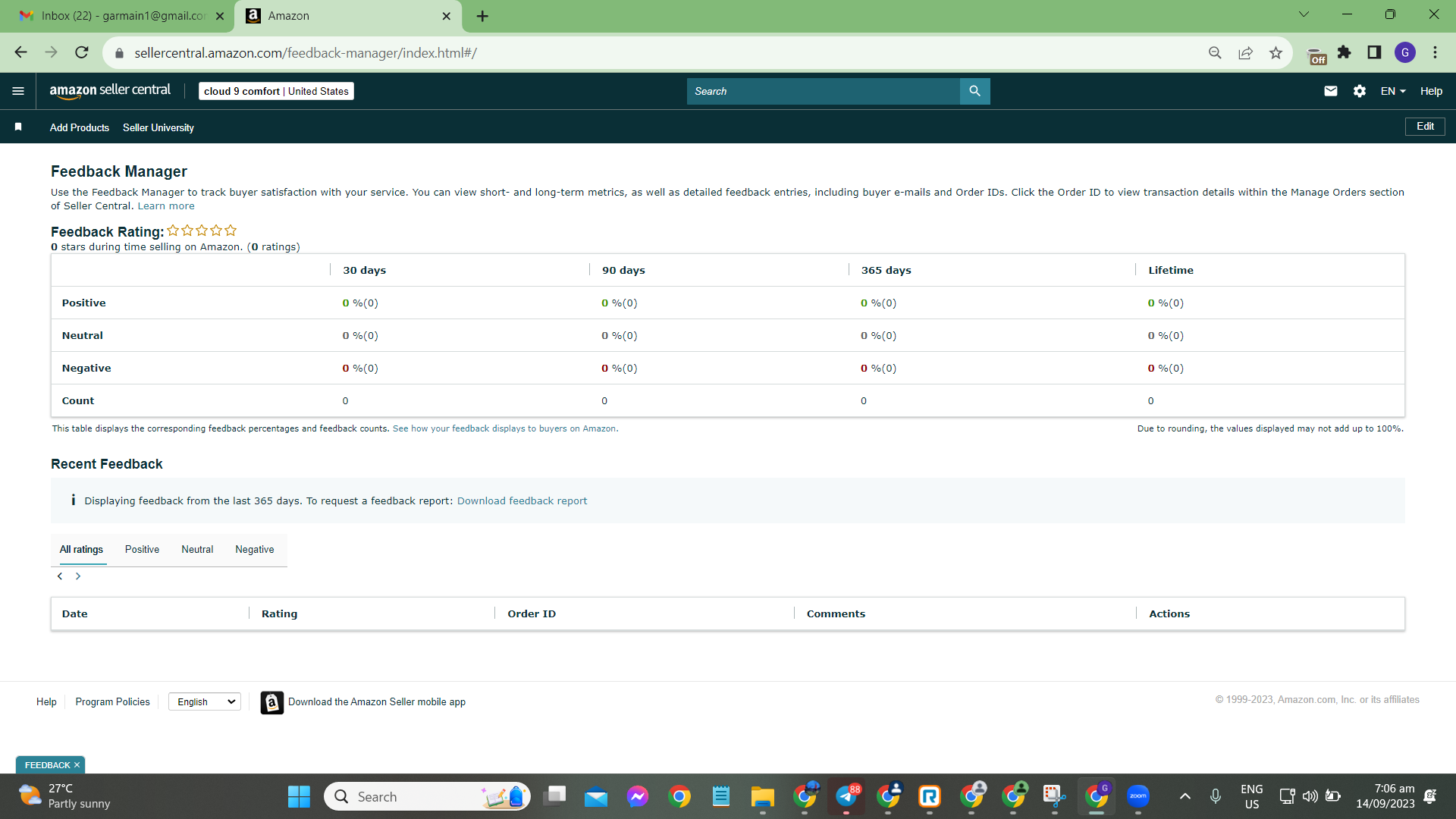Click the Seller Central search field
The height and width of the screenshot is (819, 1456).
pos(823,91)
